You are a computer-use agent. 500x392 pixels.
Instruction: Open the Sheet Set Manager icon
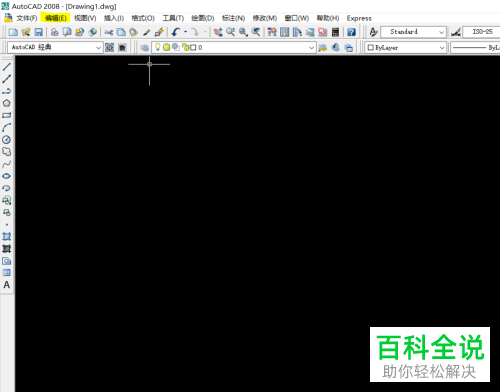[310, 32]
